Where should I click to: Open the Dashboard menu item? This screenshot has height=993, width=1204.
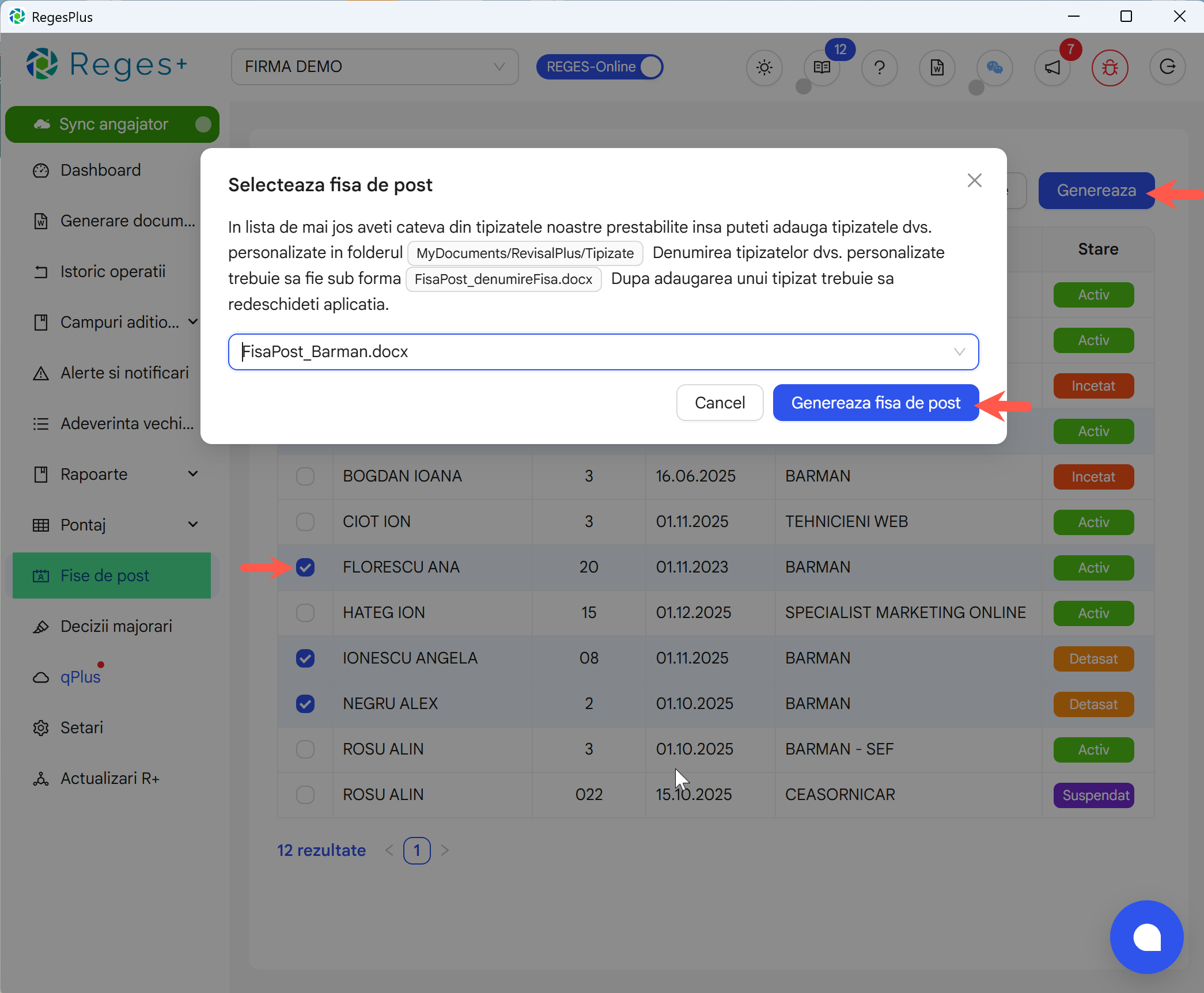click(x=100, y=170)
